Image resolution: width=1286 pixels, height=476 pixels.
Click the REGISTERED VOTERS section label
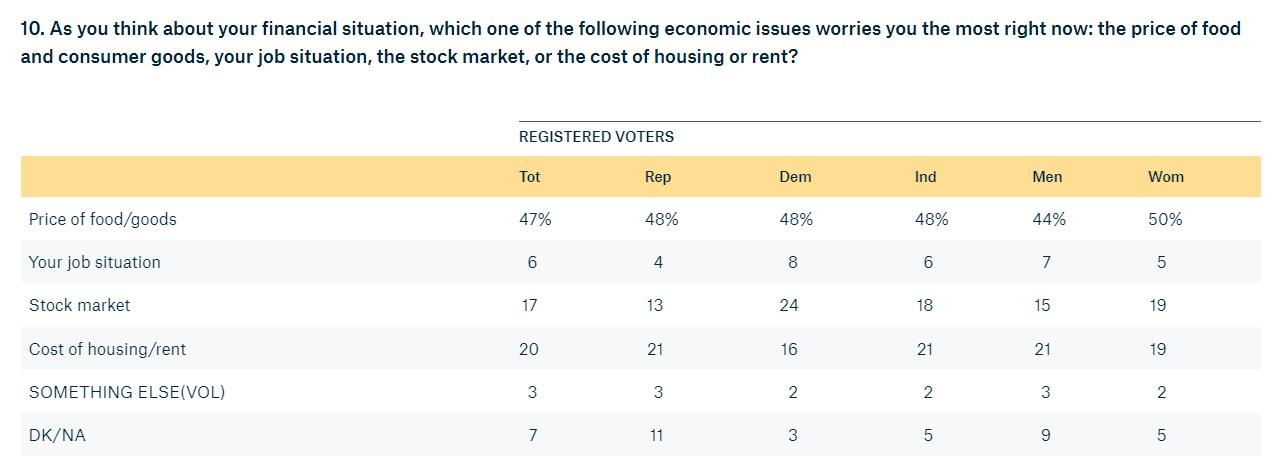pos(596,137)
